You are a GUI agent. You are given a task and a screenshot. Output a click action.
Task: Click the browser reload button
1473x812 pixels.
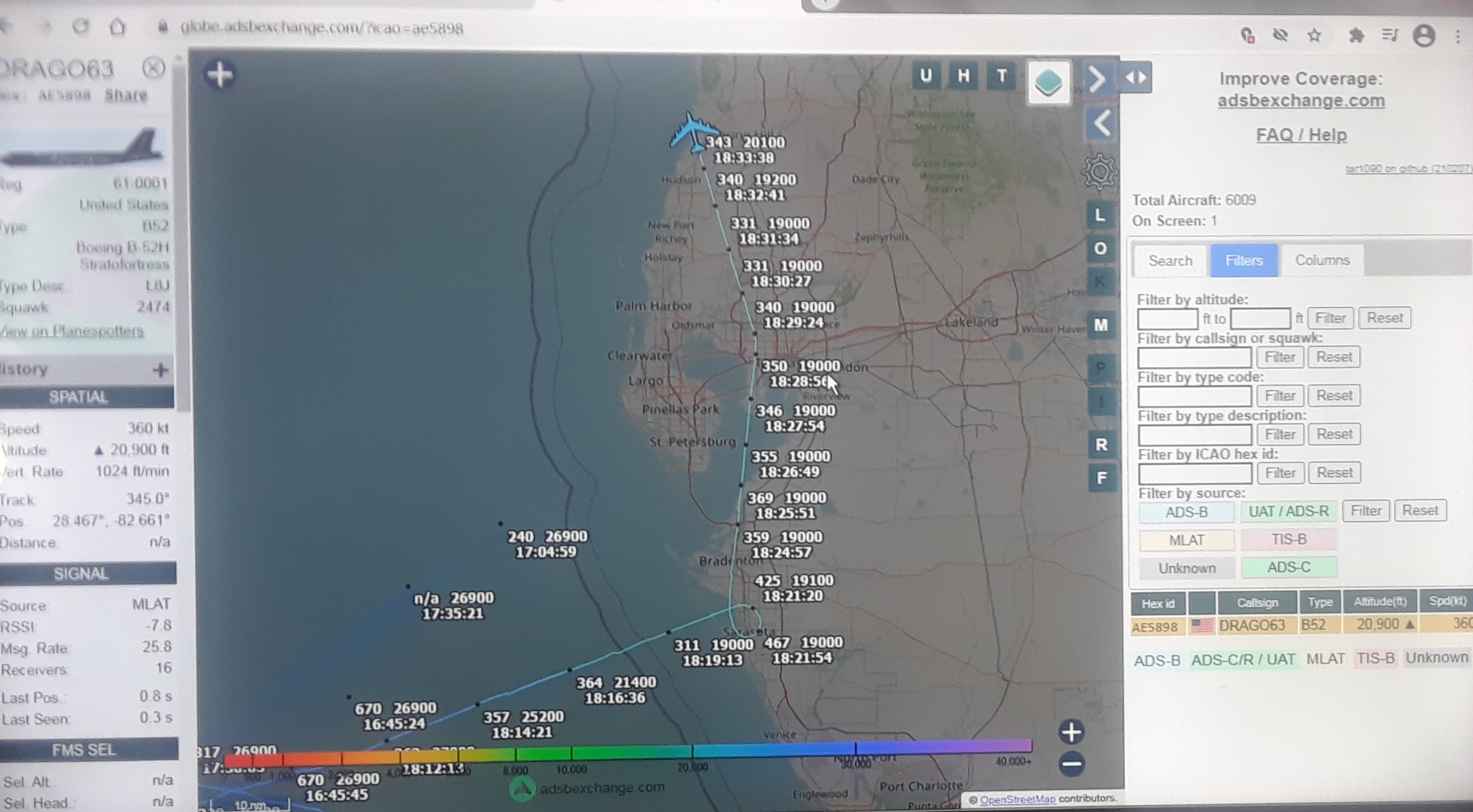pyautogui.click(x=80, y=26)
